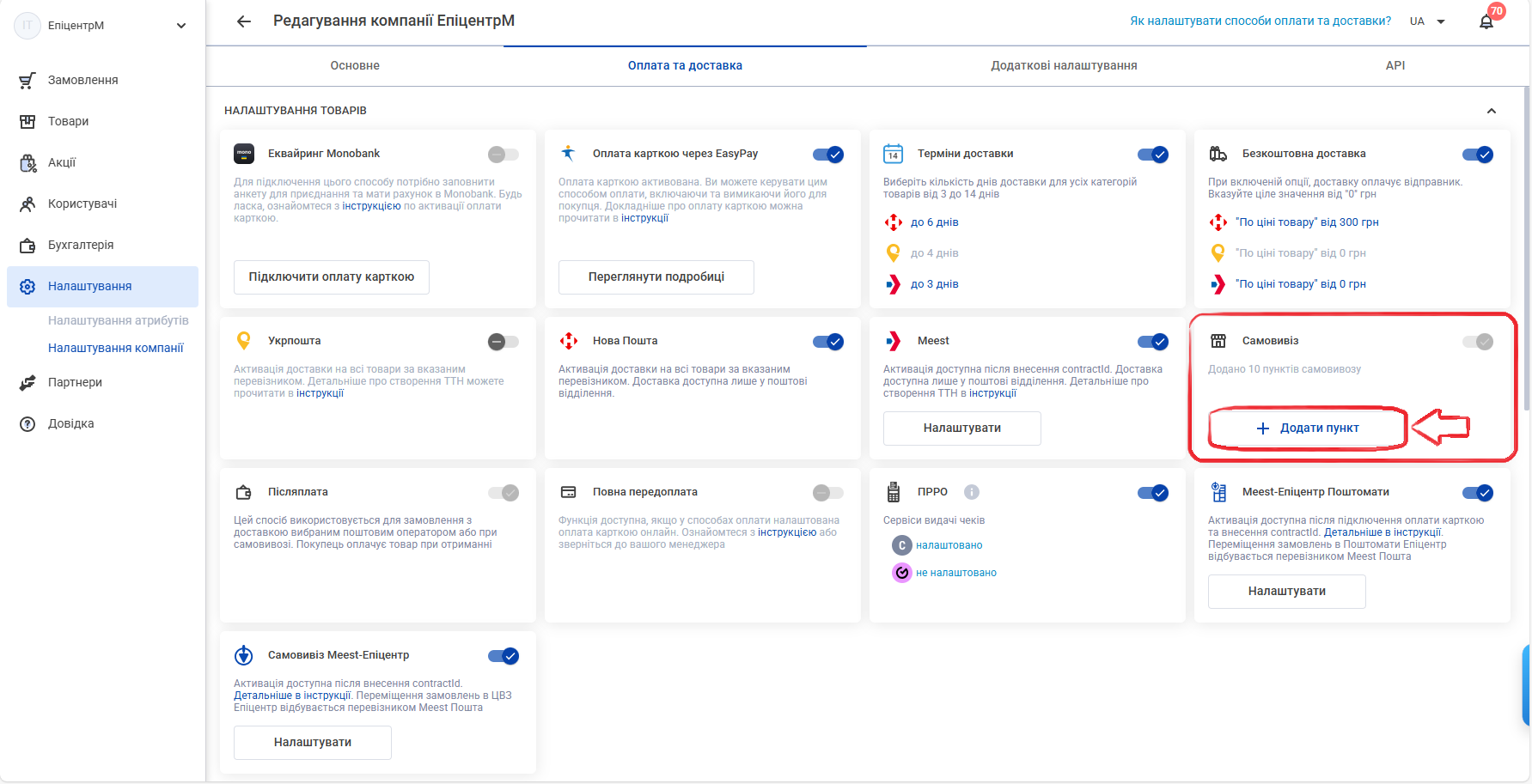Click the Нова Пошта card logo icon
1532x784 pixels.
pos(569,341)
